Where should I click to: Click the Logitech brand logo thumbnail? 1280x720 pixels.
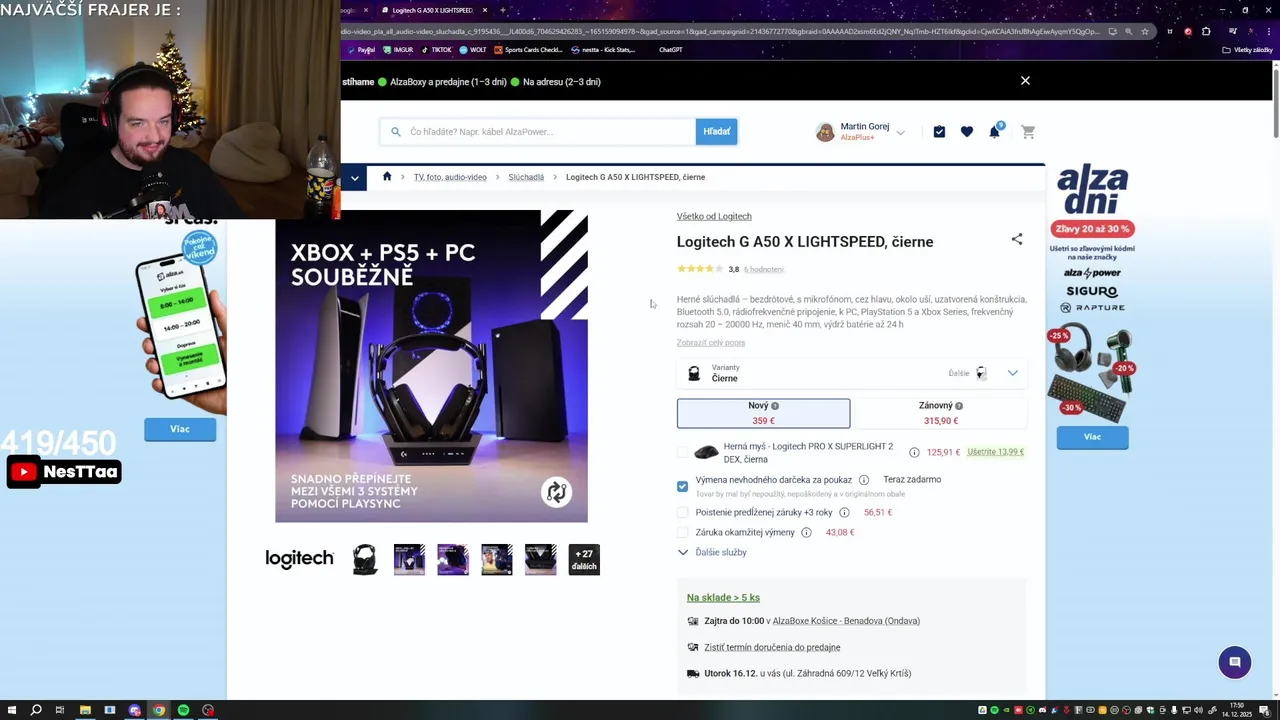pos(299,559)
